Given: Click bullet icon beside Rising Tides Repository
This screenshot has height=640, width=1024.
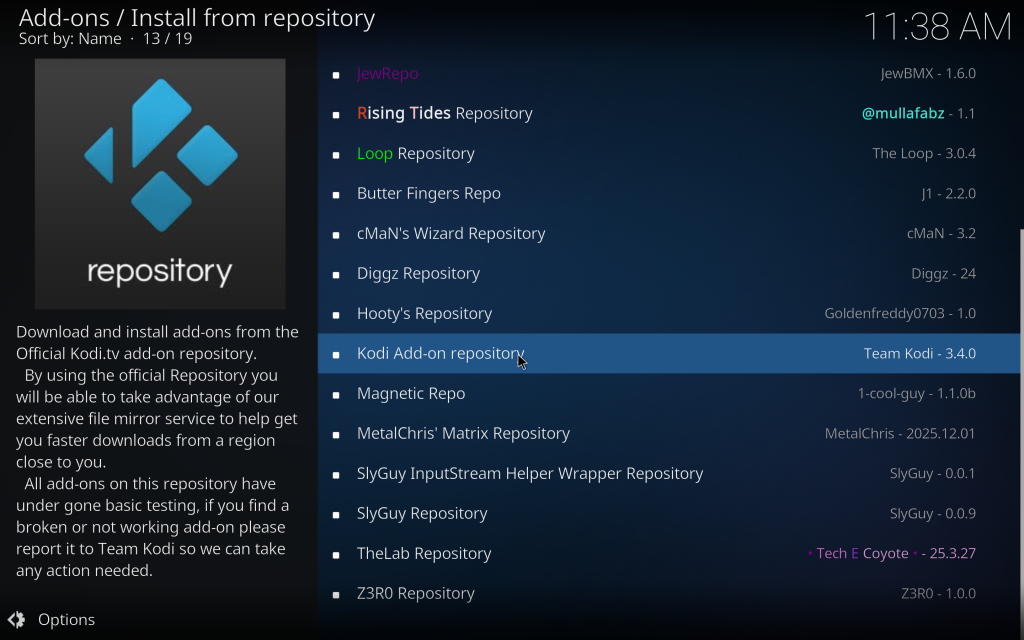Looking at the screenshot, I should point(336,114).
